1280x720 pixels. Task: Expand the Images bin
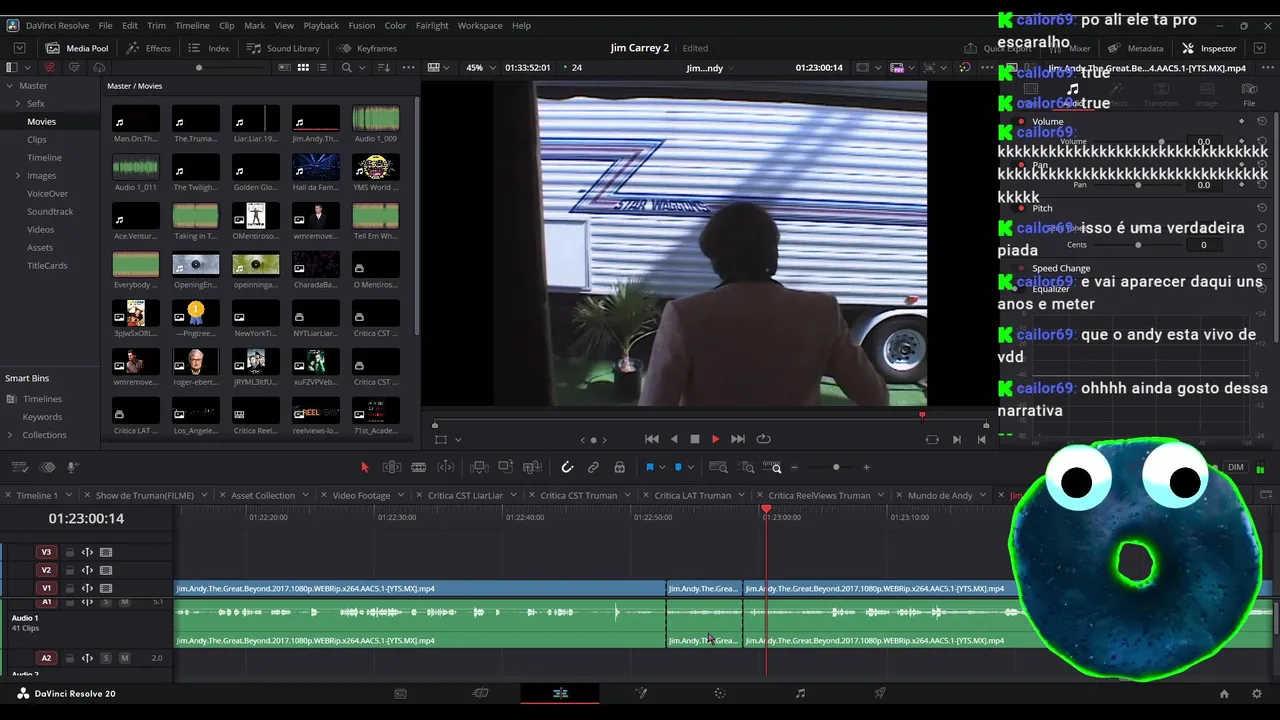pos(18,176)
